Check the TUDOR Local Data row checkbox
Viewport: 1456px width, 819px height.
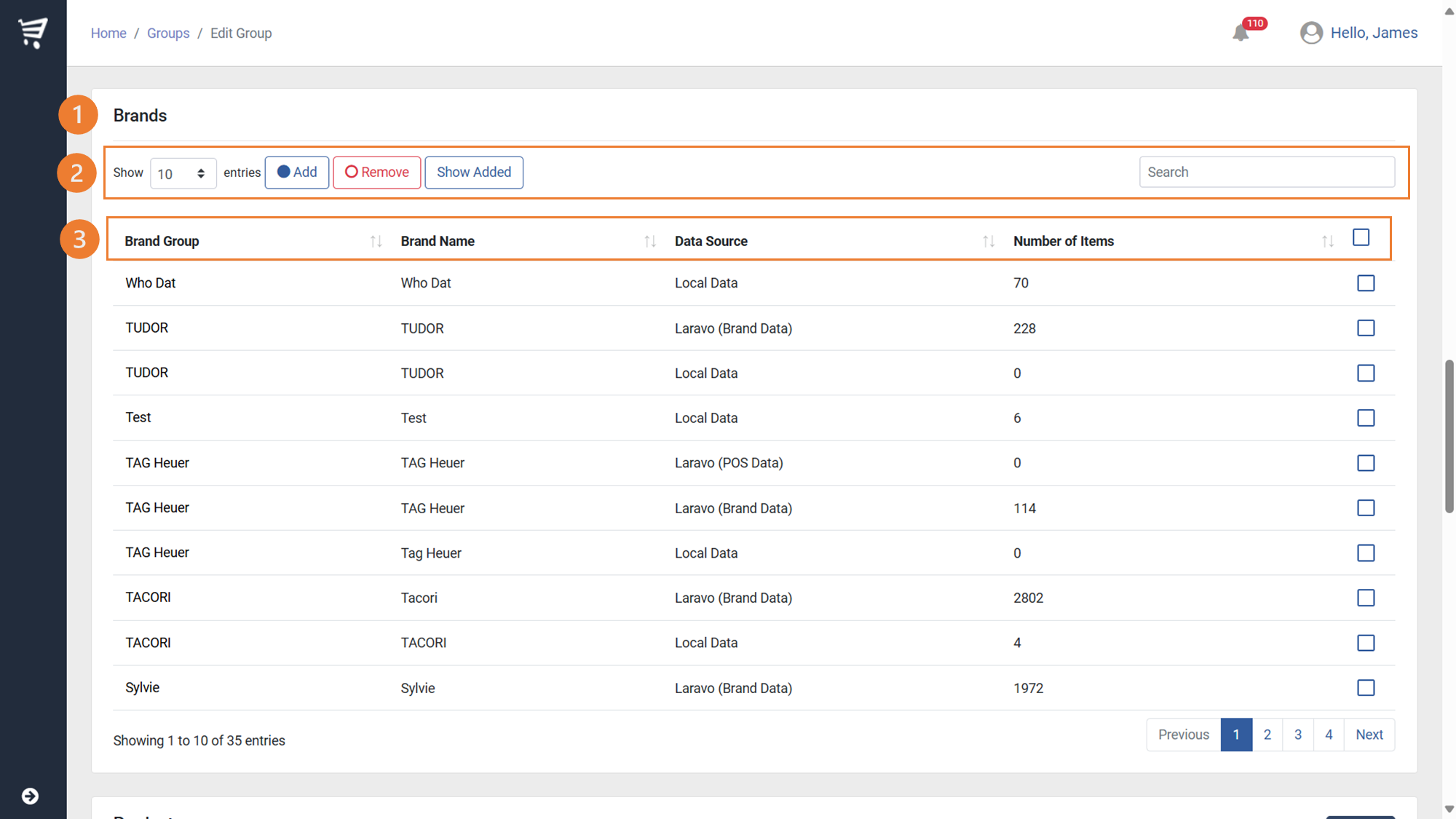(1366, 373)
